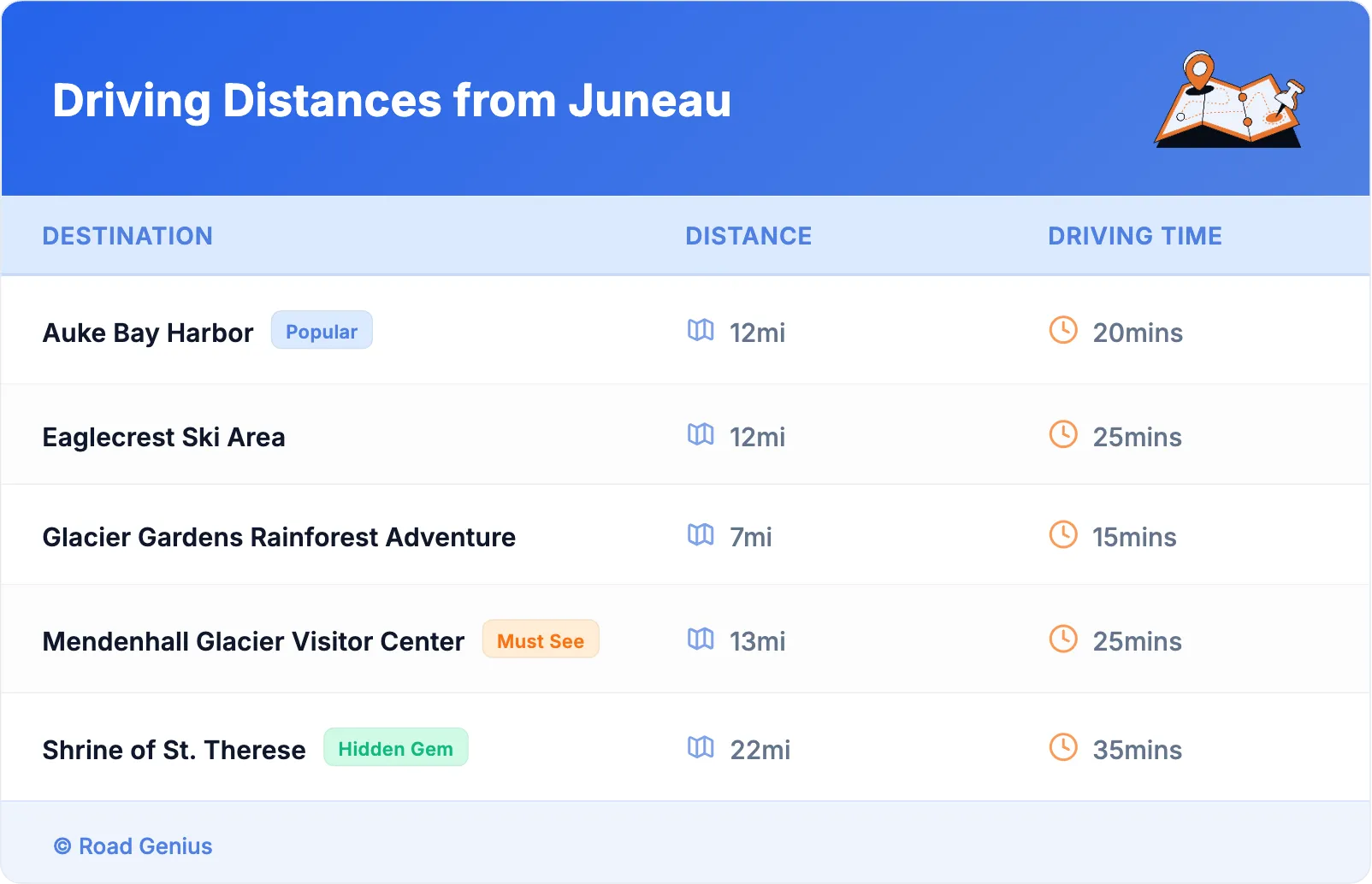Click the map icon beside Auke Bay's 12mi
The image size is (1372, 884).
[701, 330]
